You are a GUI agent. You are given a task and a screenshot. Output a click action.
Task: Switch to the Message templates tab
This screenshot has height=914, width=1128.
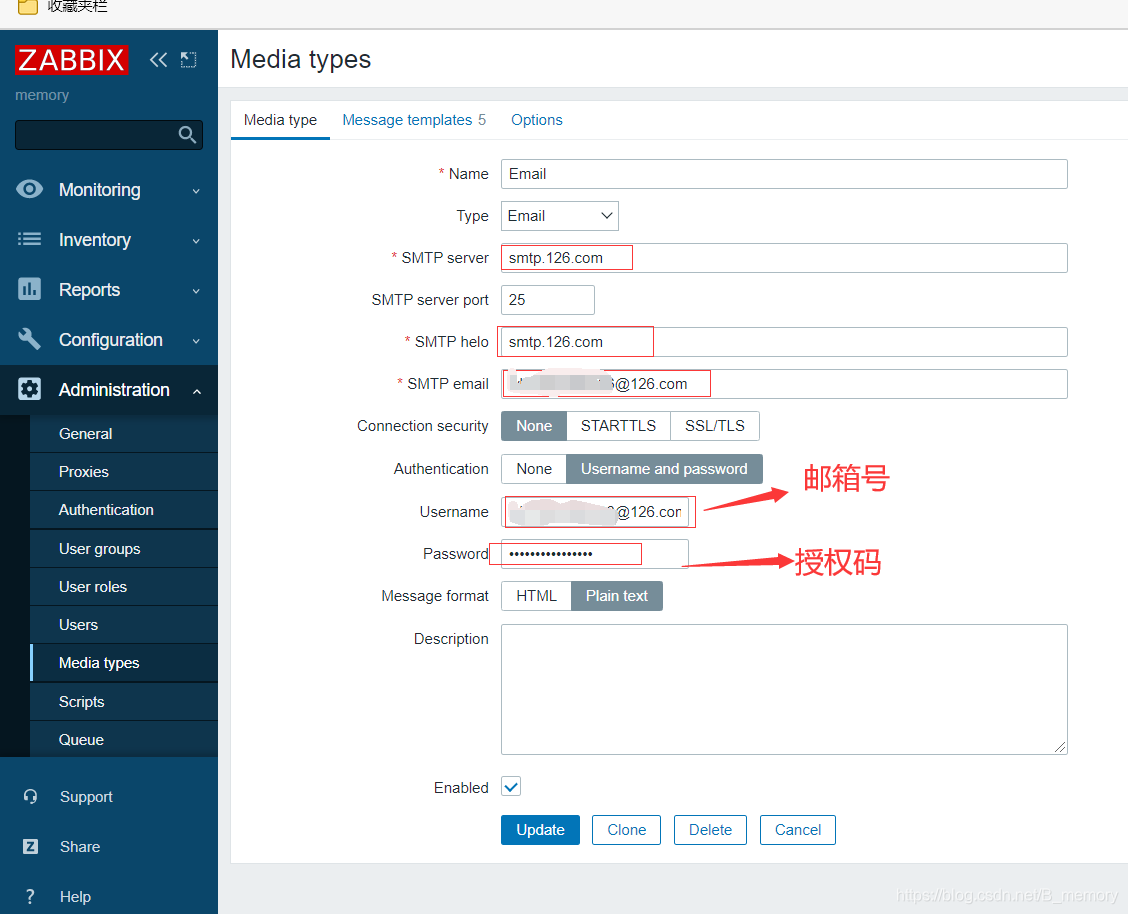(414, 120)
